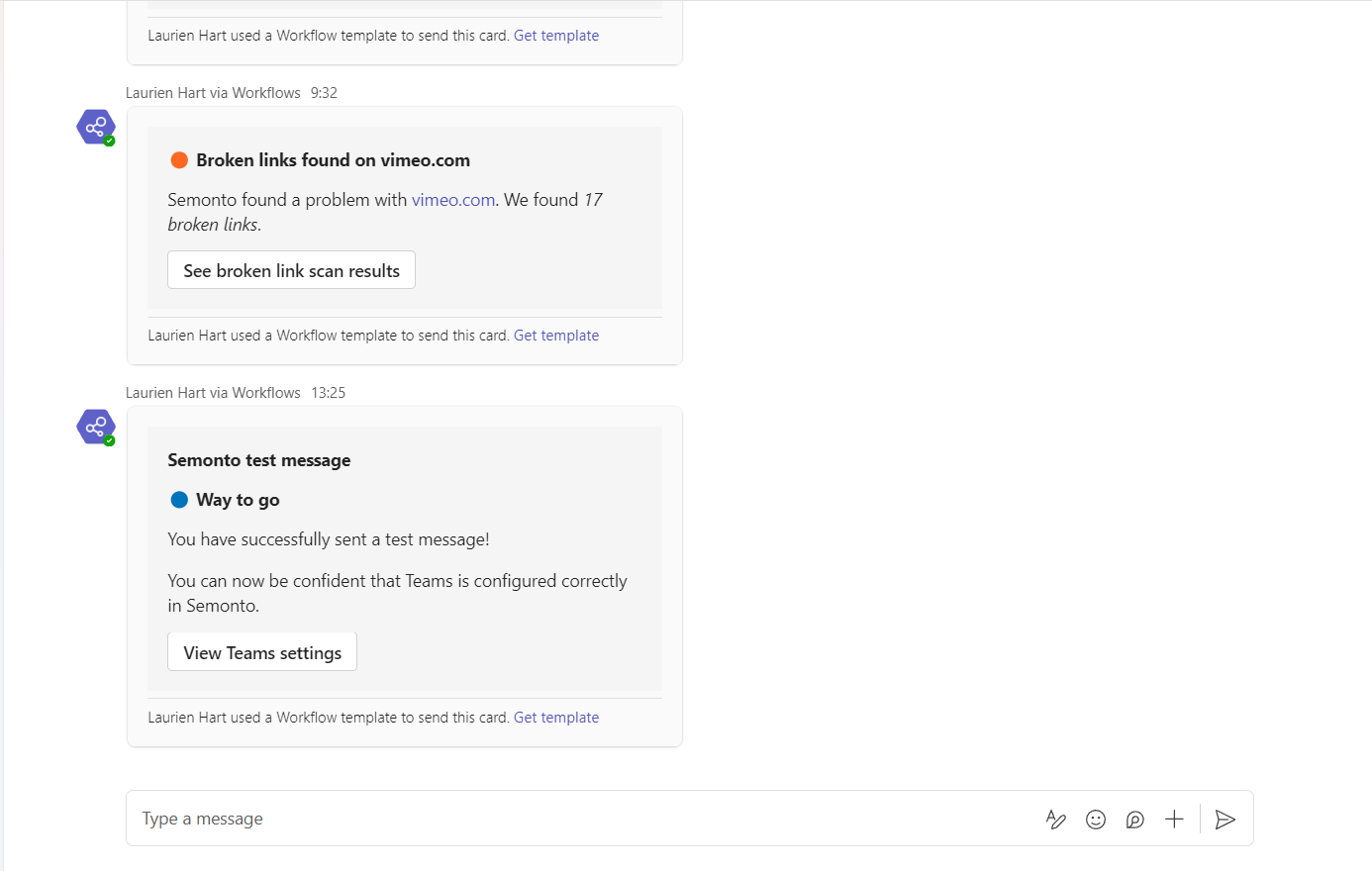This screenshot has height=871, width=1372.
Task: Open the plus actions and apps menu
Action: 1174,820
